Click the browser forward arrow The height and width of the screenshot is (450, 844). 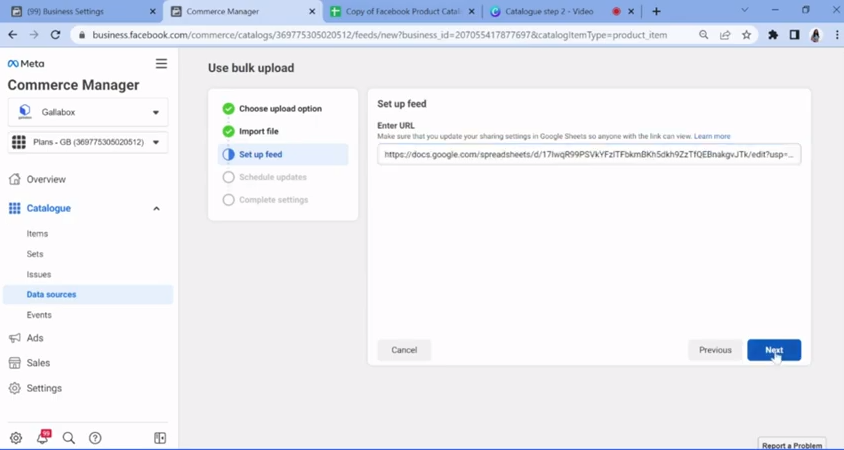coord(34,35)
